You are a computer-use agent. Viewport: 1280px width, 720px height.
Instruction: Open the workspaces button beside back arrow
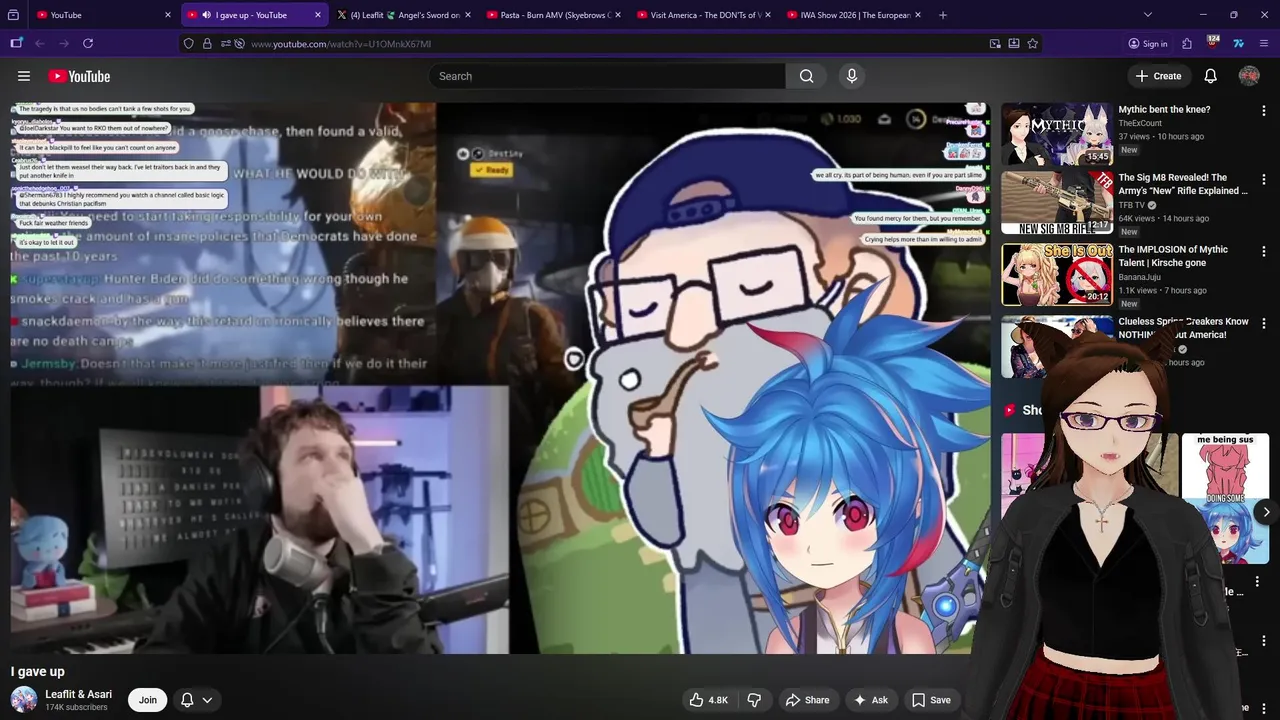(x=16, y=44)
